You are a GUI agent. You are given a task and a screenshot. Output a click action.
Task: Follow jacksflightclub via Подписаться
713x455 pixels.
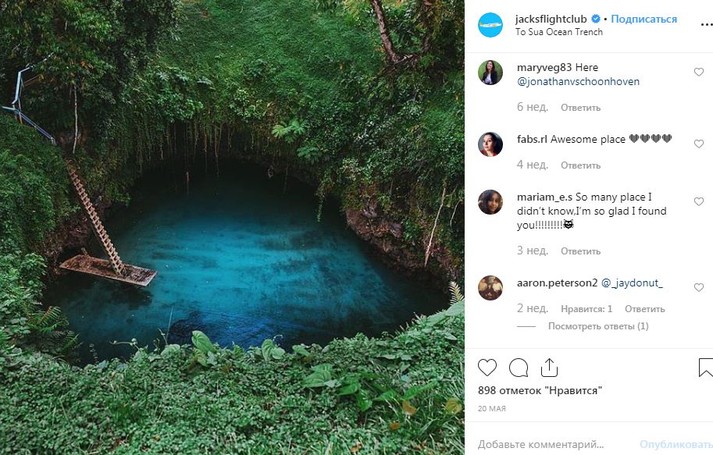point(644,19)
